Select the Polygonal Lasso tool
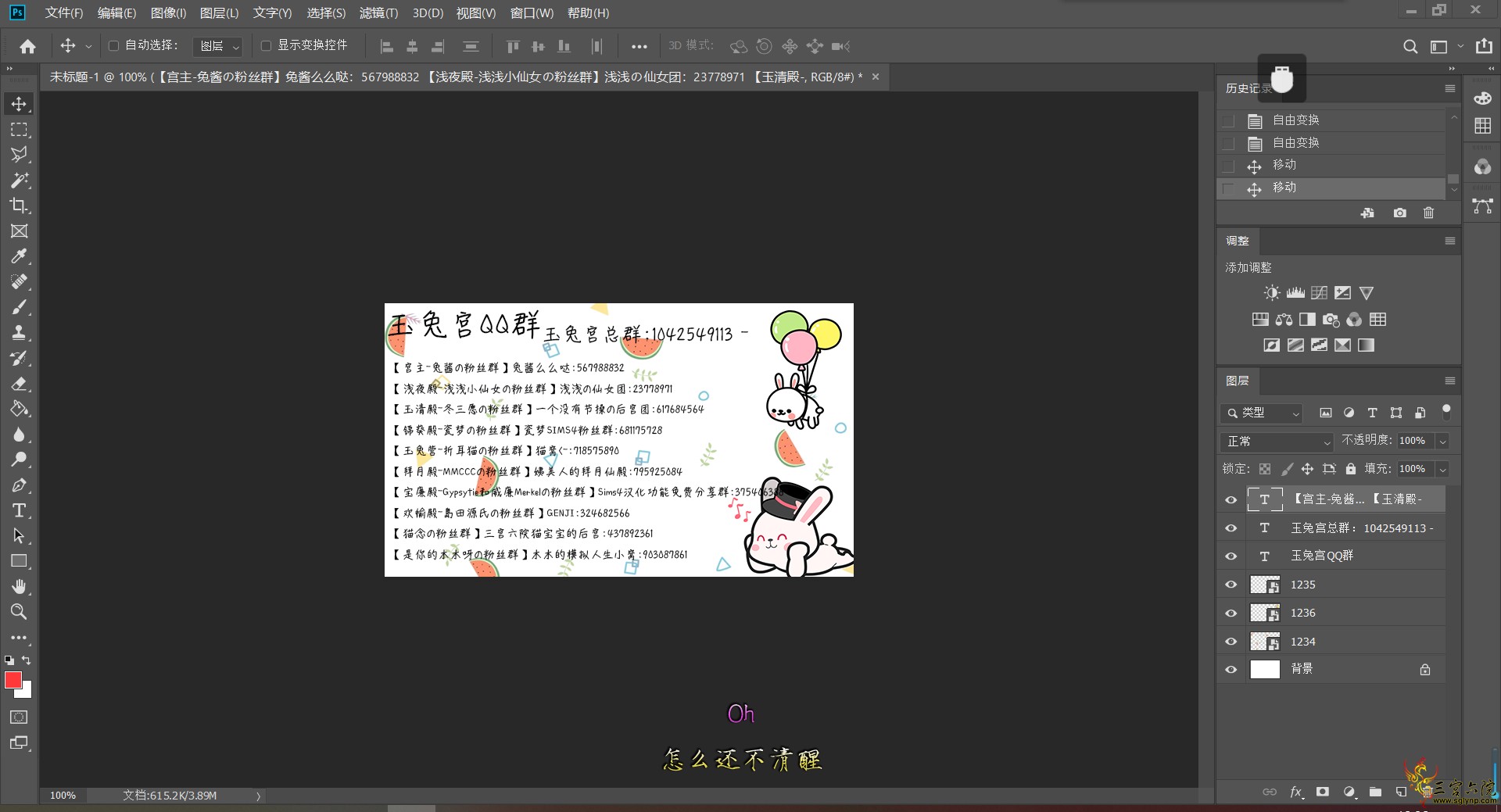Screen dimensions: 1501x812 [x=19, y=155]
